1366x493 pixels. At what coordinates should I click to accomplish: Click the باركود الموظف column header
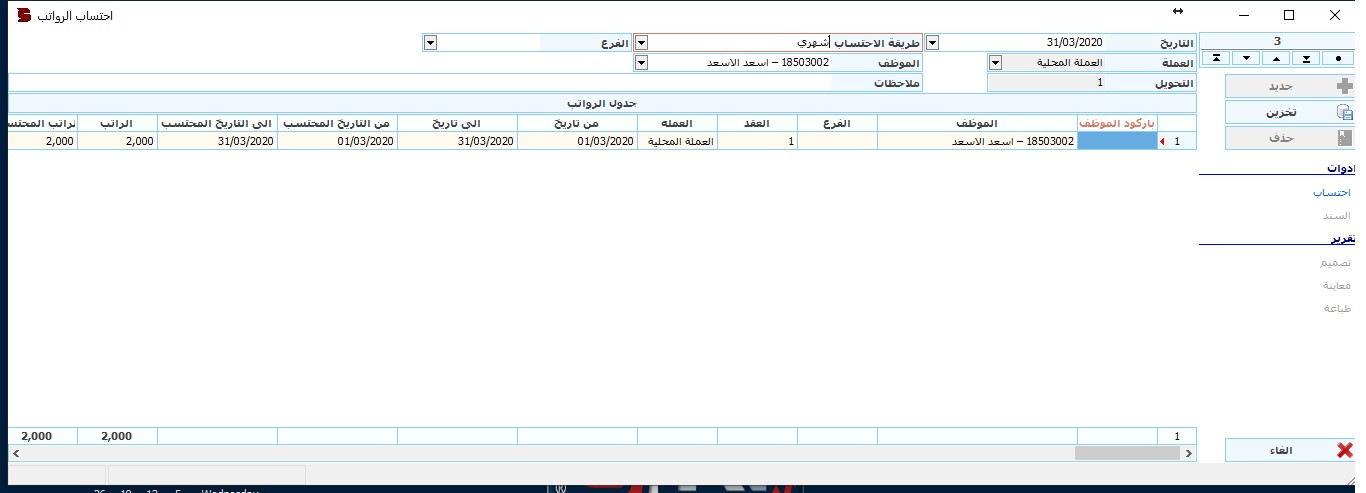(x=1116, y=123)
